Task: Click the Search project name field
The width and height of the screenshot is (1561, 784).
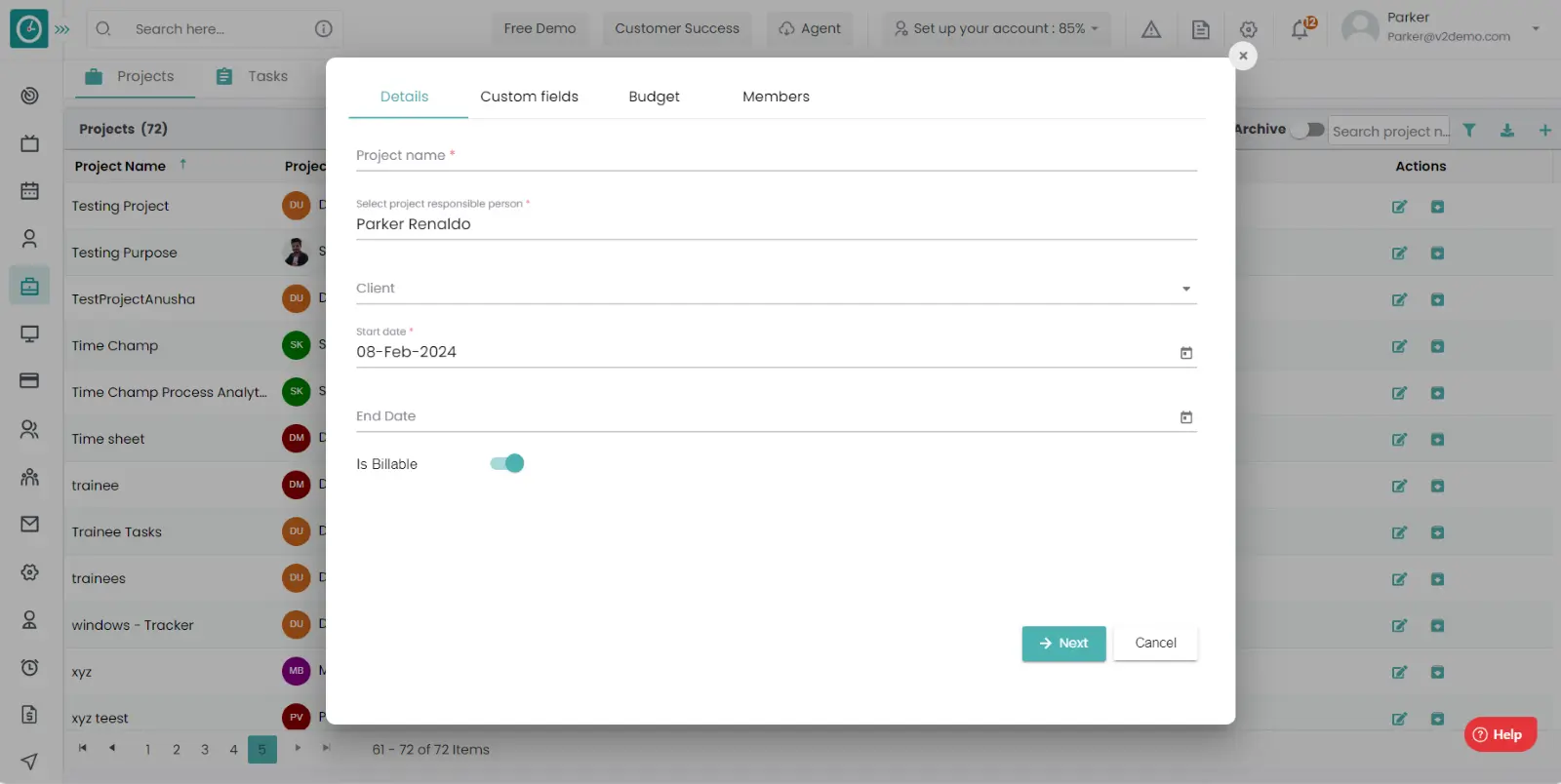Action: pos(1389,131)
